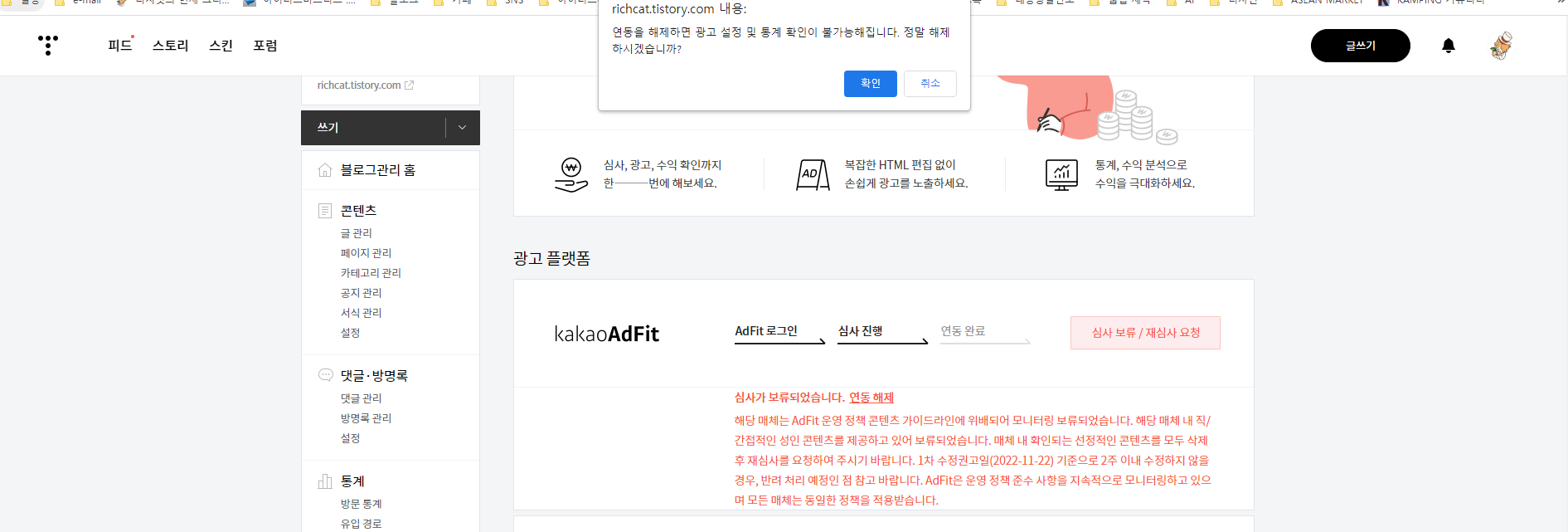Click the monitor statistics chart icon
The height and width of the screenshot is (532, 1568).
point(1061,174)
